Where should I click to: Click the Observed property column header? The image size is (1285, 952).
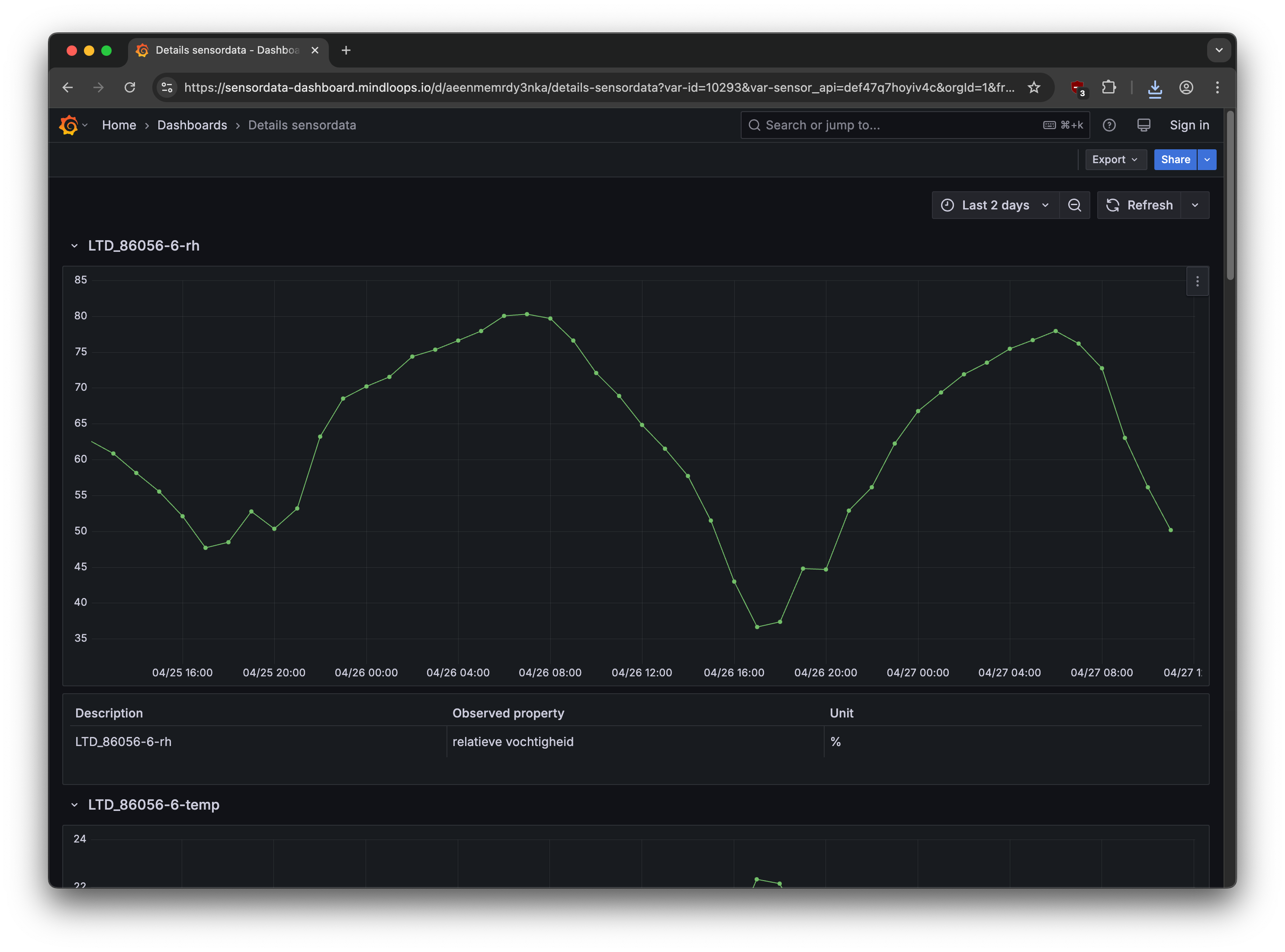coord(508,713)
